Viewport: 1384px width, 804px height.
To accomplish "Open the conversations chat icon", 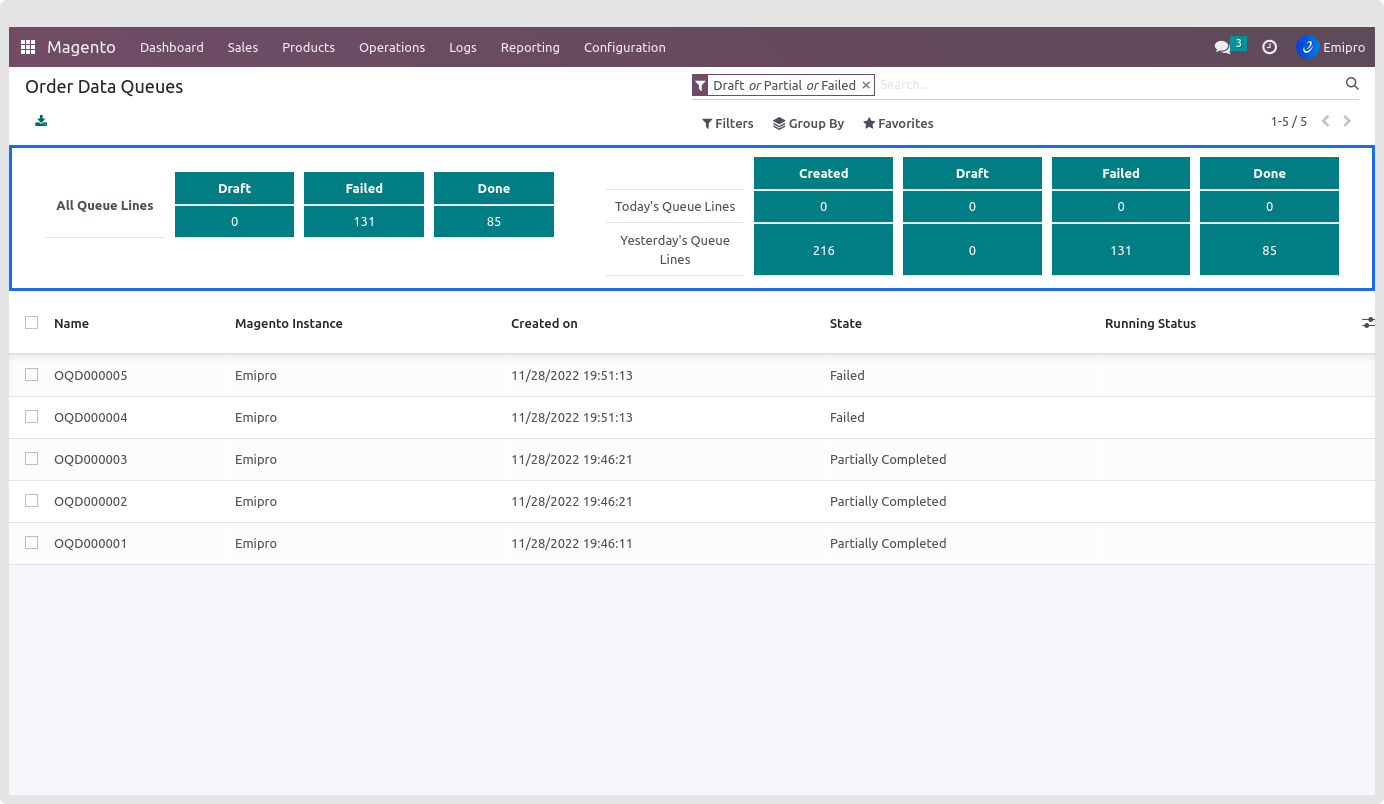I will [x=1222, y=47].
